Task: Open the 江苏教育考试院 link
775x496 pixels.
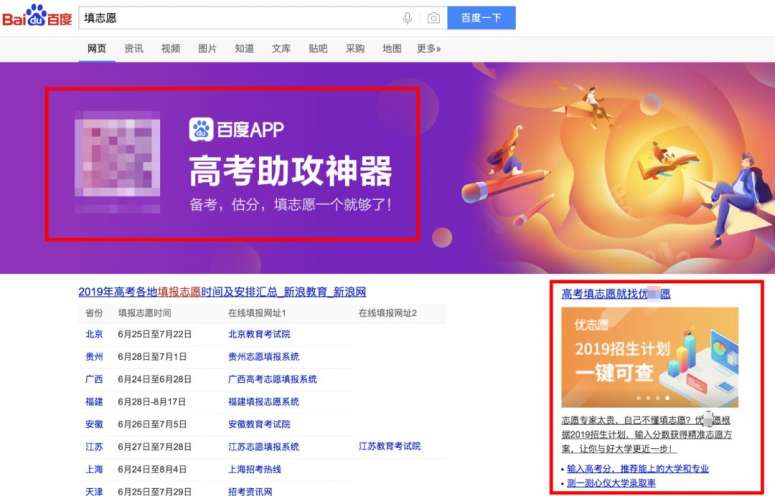Action: click(x=389, y=446)
